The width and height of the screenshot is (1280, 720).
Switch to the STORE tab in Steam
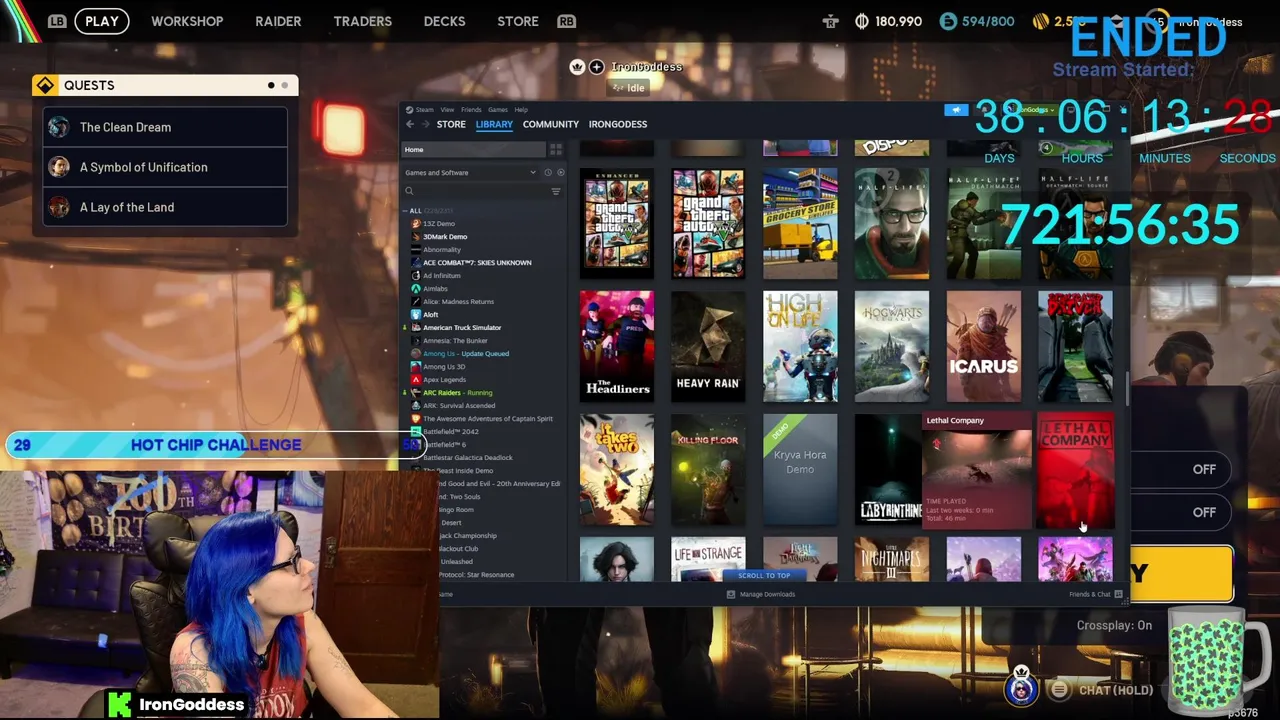click(x=451, y=124)
